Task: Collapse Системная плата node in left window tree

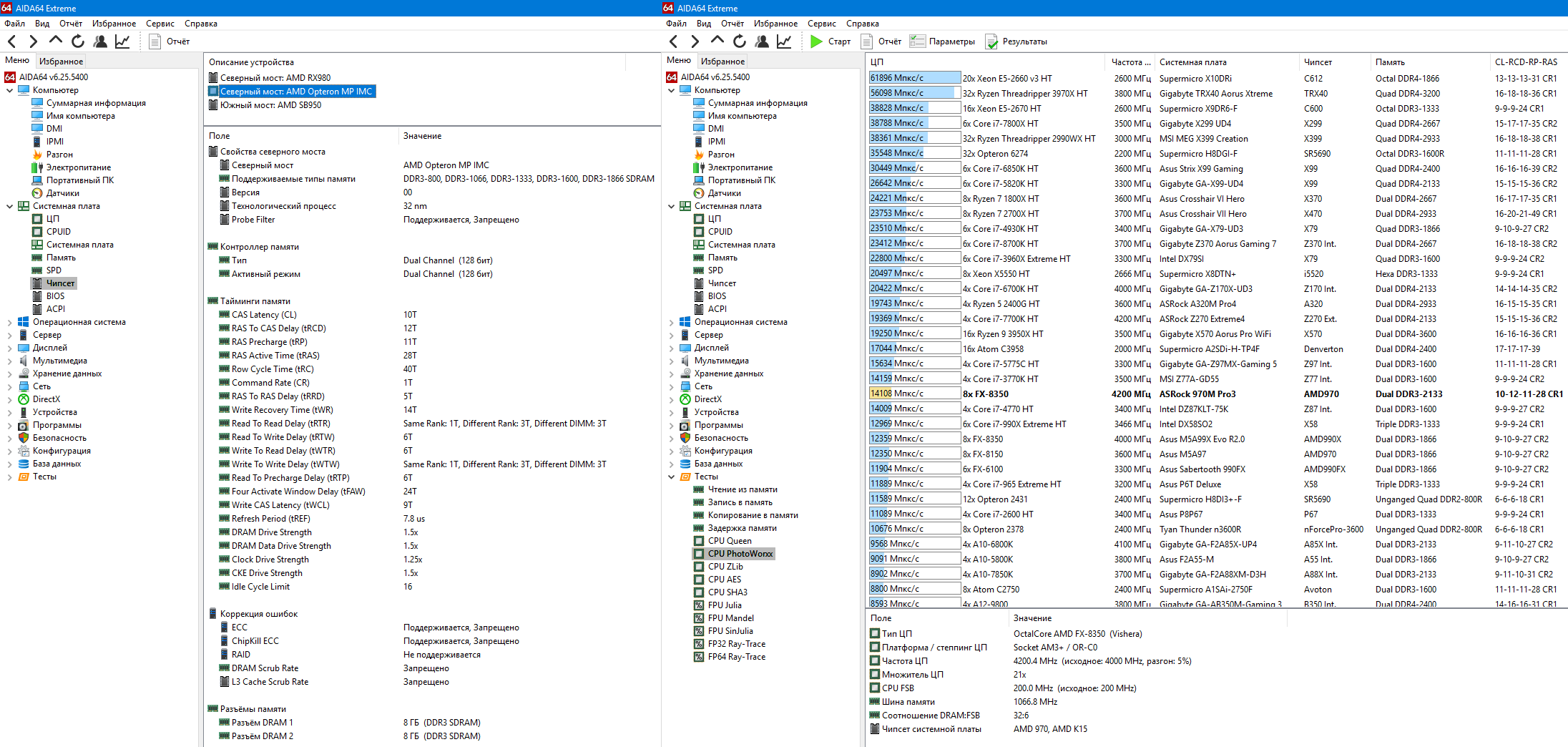Action: (9, 206)
